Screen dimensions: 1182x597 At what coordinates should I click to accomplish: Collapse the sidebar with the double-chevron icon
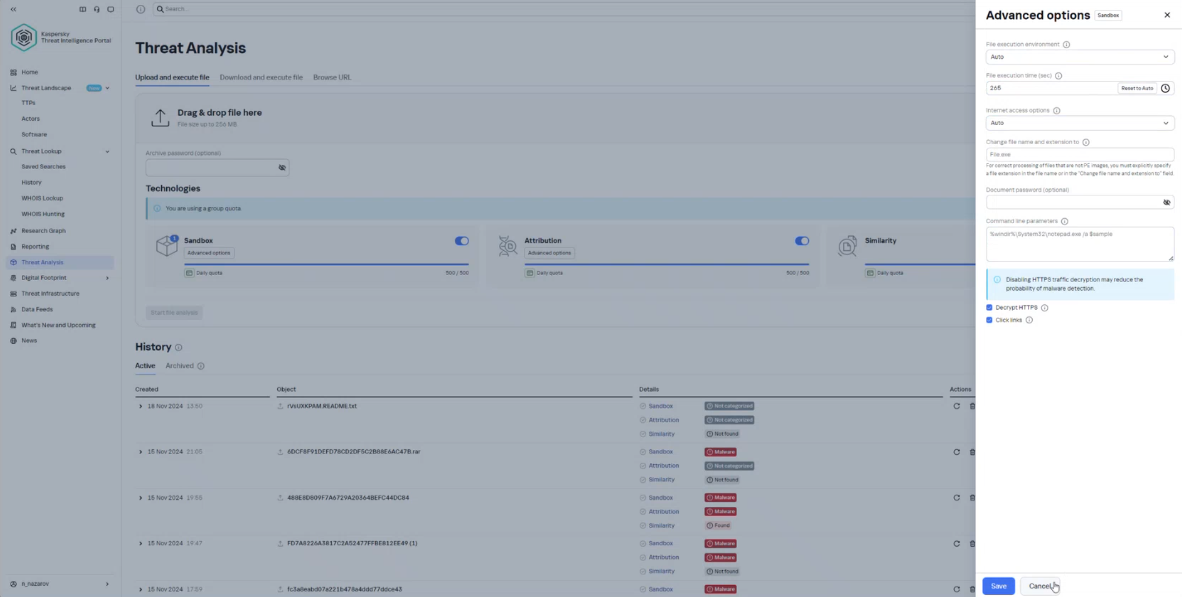pyautogui.click(x=13, y=9)
